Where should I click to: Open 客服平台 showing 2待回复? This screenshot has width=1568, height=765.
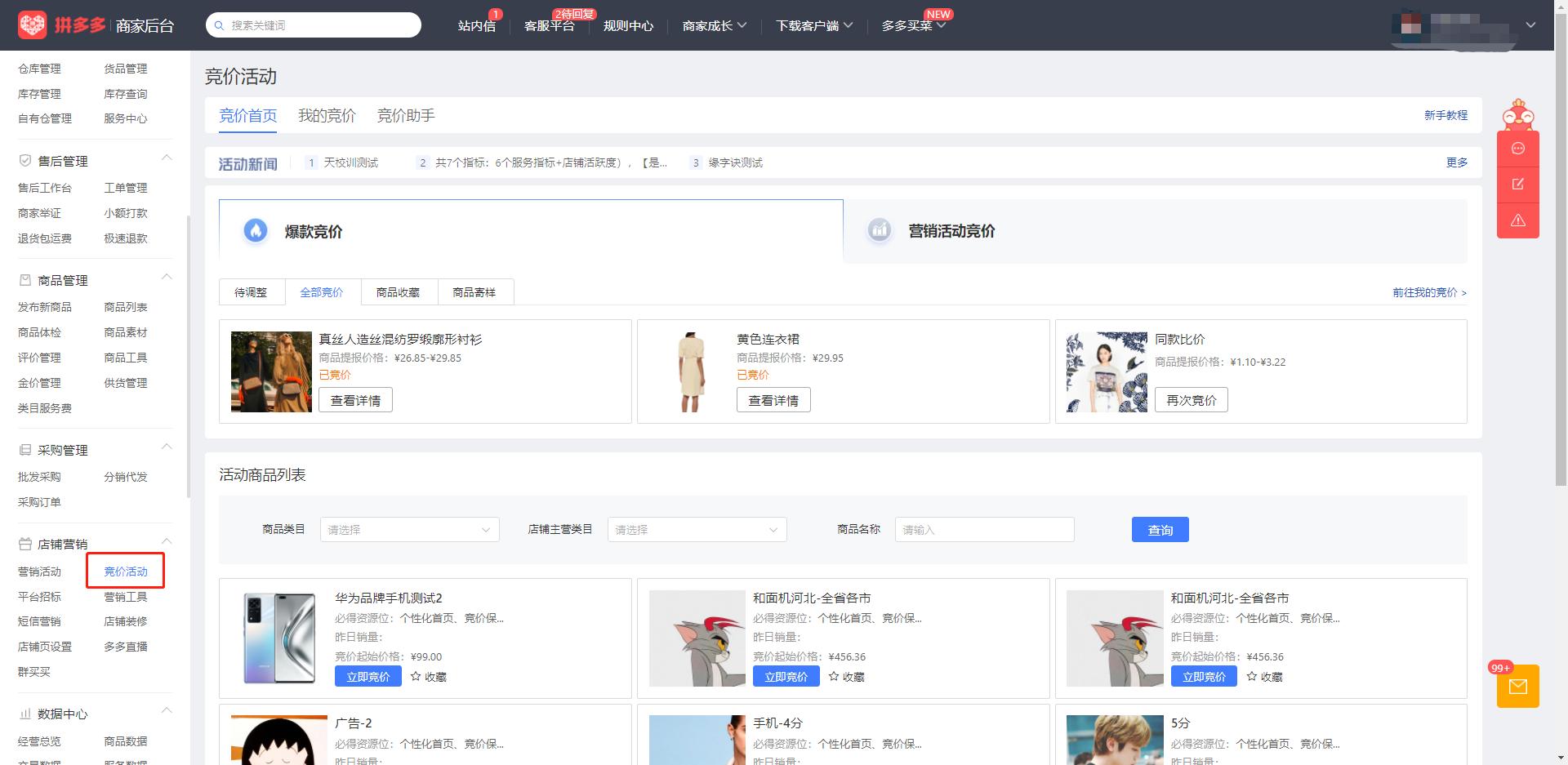[x=550, y=25]
